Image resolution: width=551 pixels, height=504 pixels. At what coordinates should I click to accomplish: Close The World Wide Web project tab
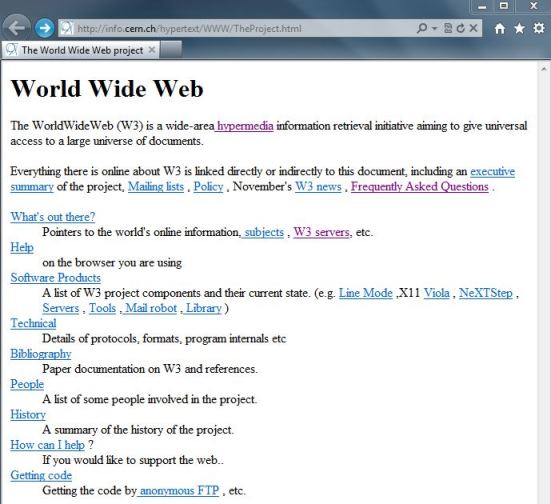152,50
